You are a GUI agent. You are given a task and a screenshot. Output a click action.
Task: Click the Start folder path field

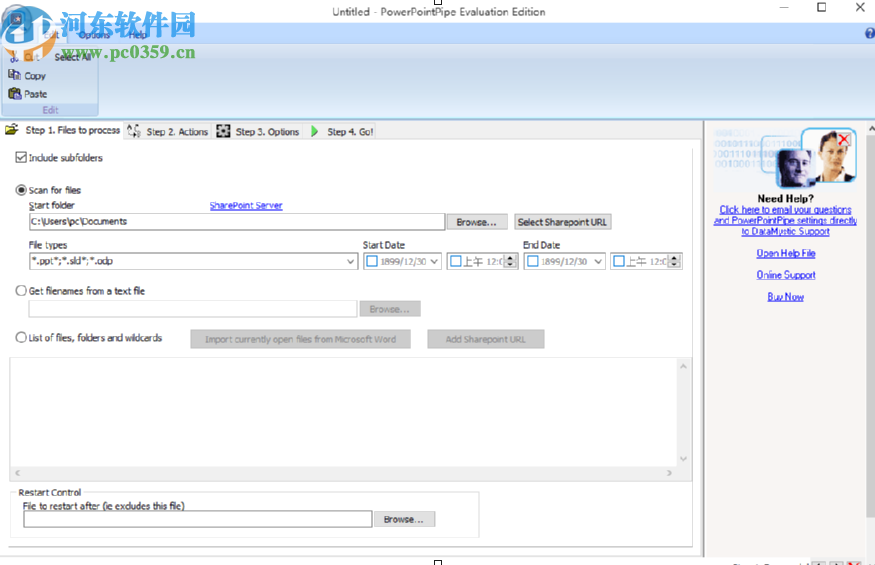[236, 222]
